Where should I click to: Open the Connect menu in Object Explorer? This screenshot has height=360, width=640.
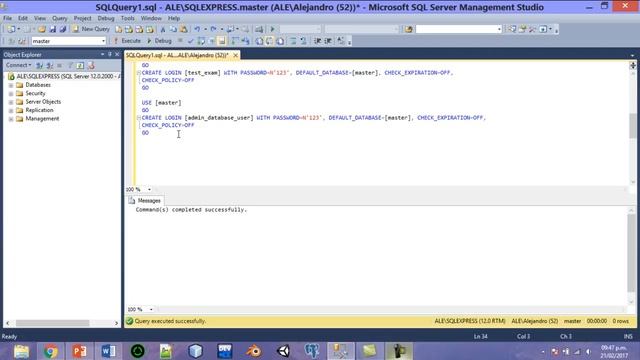18,65
